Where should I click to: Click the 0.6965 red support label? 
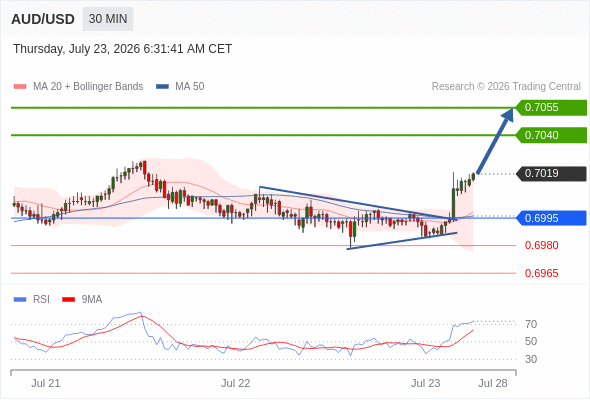(541, 273)
